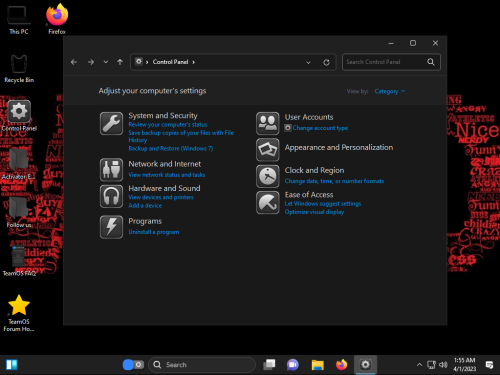Click the taskbar Search box
Image resolution: width=500 pixels, height=375 pixels.
click(x=202, y=365)
